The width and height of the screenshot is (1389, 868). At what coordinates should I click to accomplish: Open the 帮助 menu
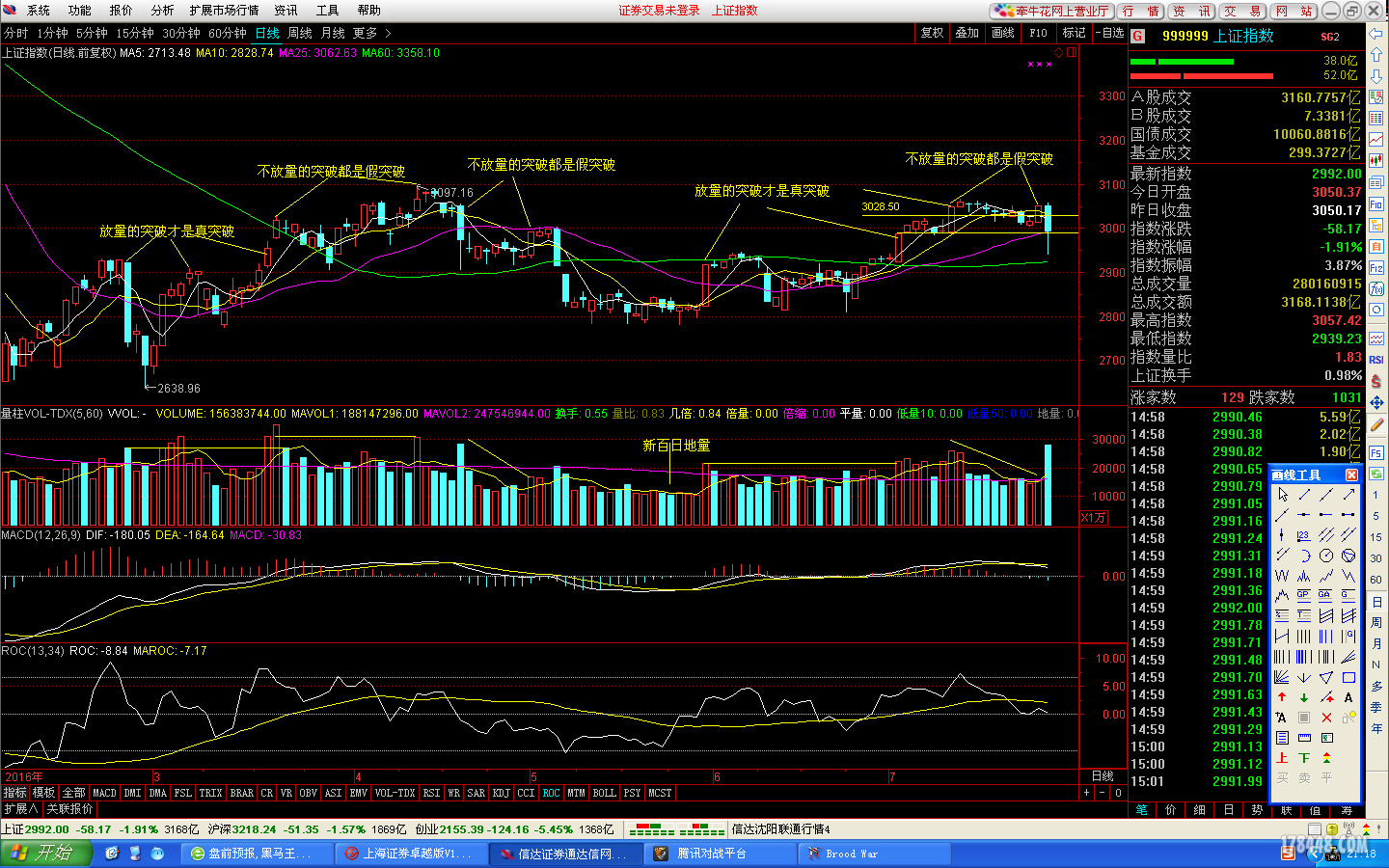pyautogui.click(x=369, y=11)
